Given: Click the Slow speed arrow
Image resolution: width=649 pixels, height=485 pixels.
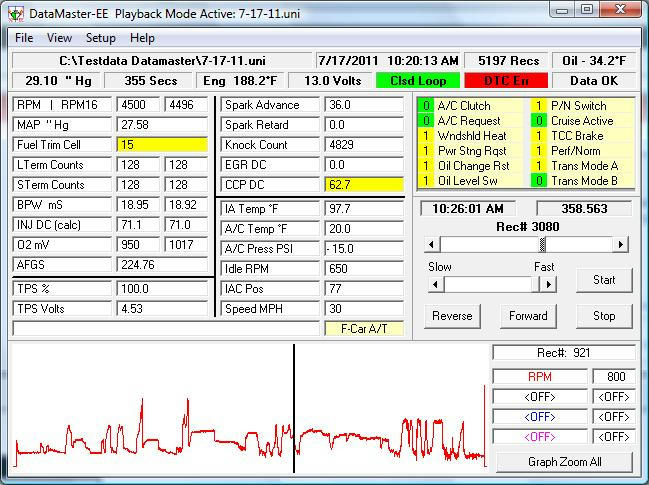Looking at the screenshot, I should point(434,284).
